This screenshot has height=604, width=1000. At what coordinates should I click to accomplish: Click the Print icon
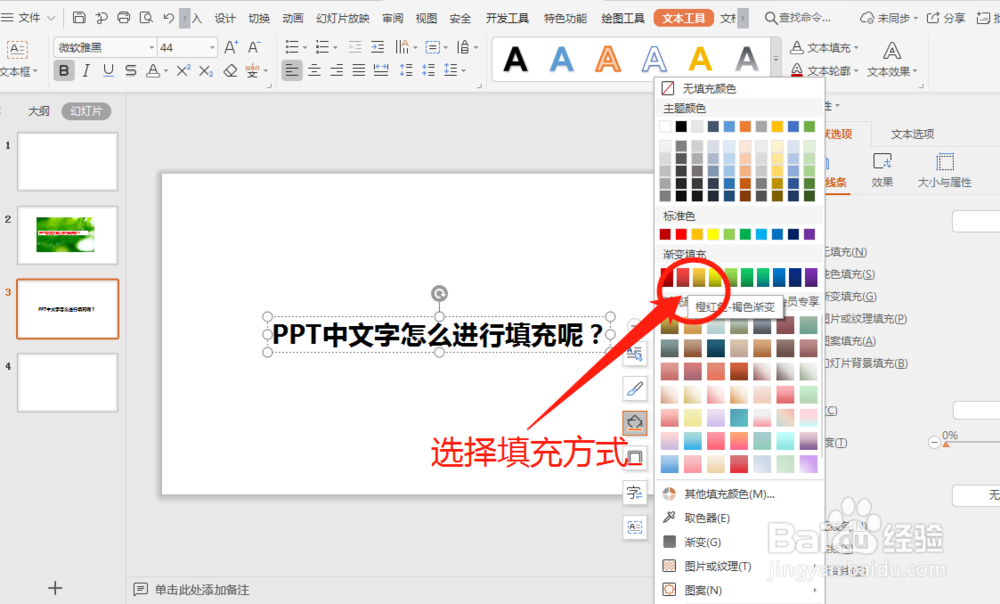point(124,18)
